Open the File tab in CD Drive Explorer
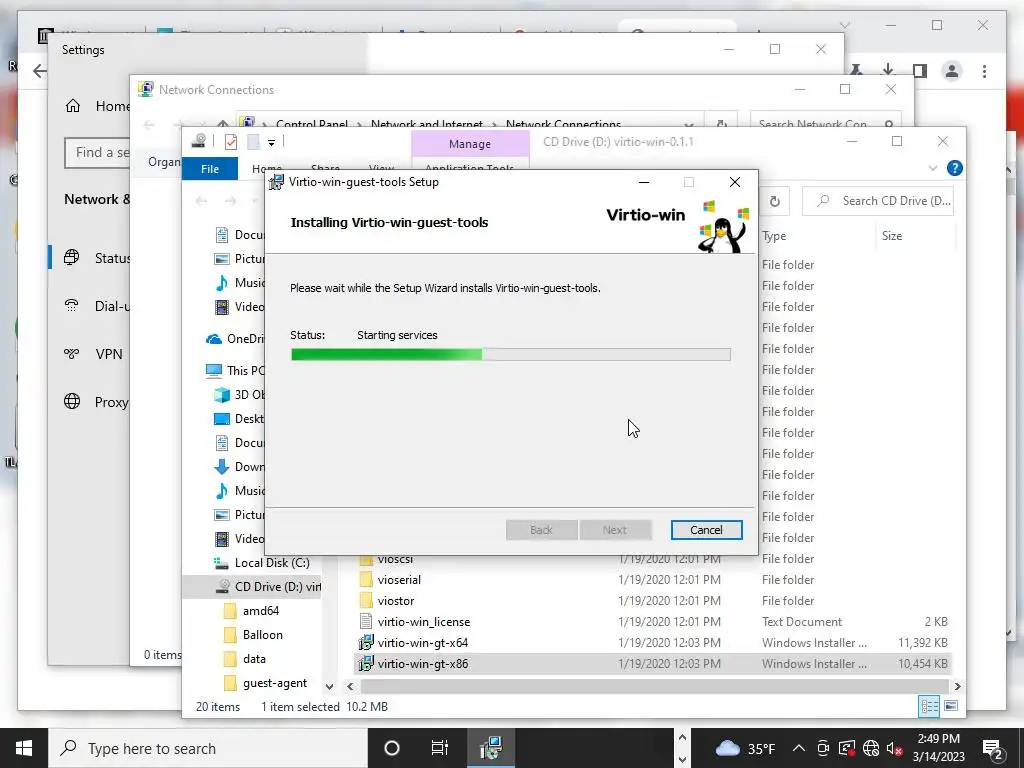Viewport: 1024px width, 768px height. point(210,168)
